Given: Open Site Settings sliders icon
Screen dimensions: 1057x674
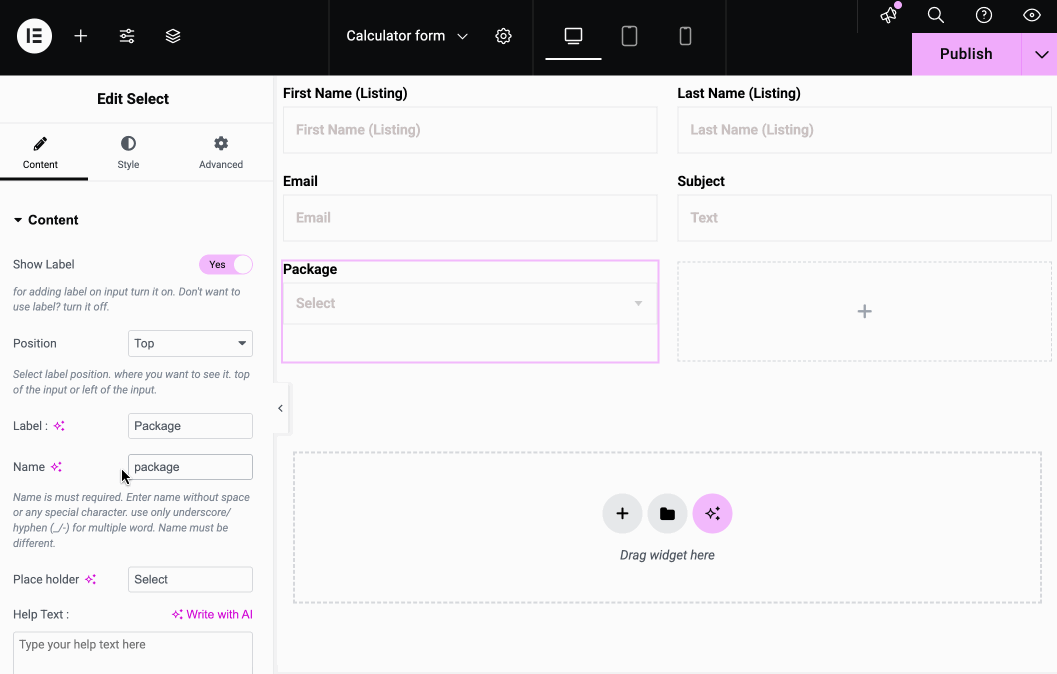Looking at the screenshot, I should pyautogui.click(x=126, y=35).
